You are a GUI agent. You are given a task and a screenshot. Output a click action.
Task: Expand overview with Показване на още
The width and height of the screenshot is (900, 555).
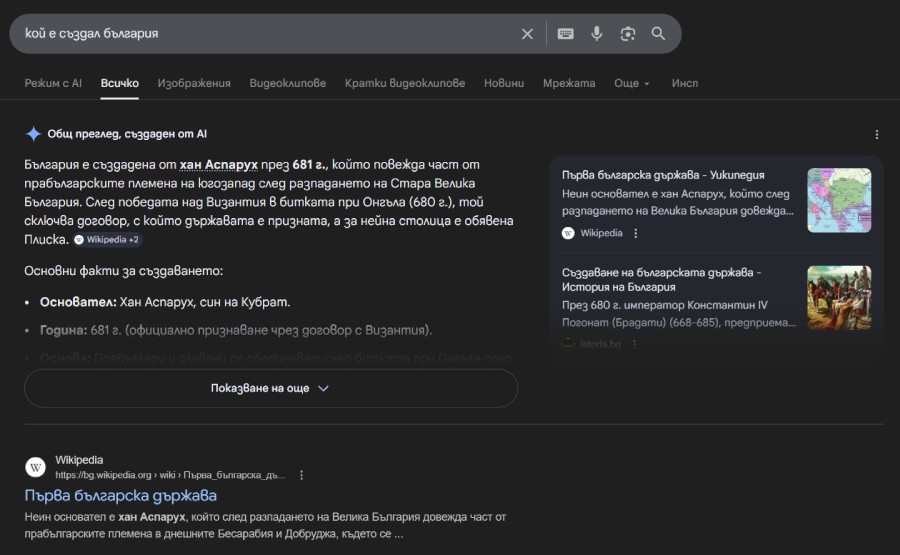coord(271,389)
